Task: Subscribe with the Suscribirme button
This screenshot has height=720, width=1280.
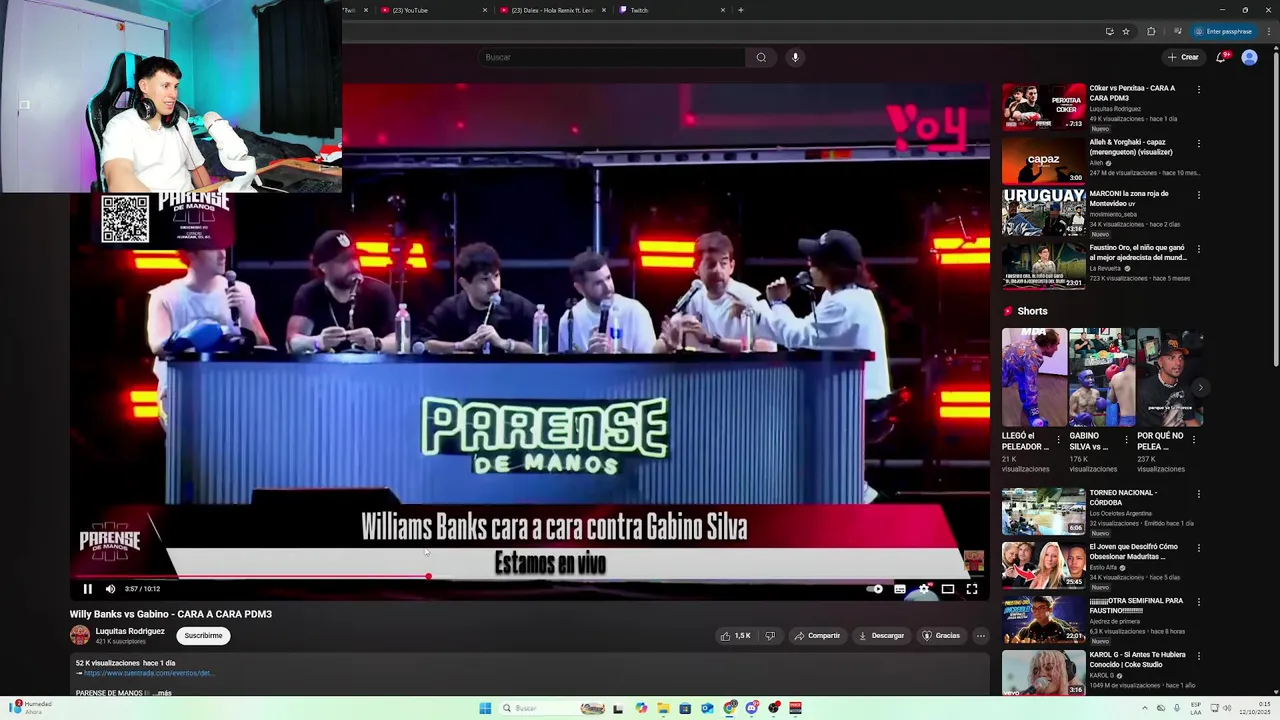Action: (203, 636)
